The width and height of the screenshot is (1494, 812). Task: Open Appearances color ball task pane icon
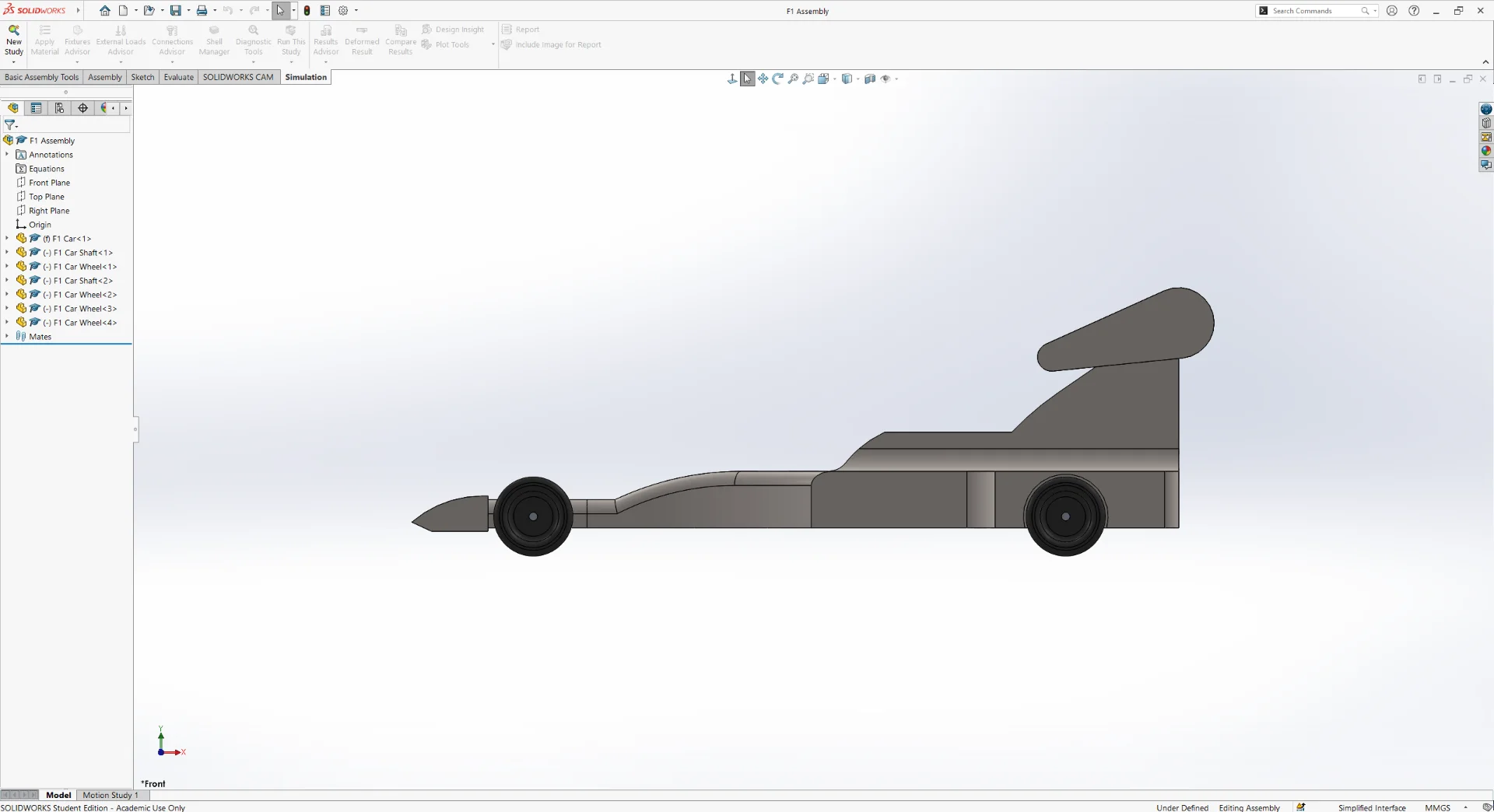(1486, 152)
